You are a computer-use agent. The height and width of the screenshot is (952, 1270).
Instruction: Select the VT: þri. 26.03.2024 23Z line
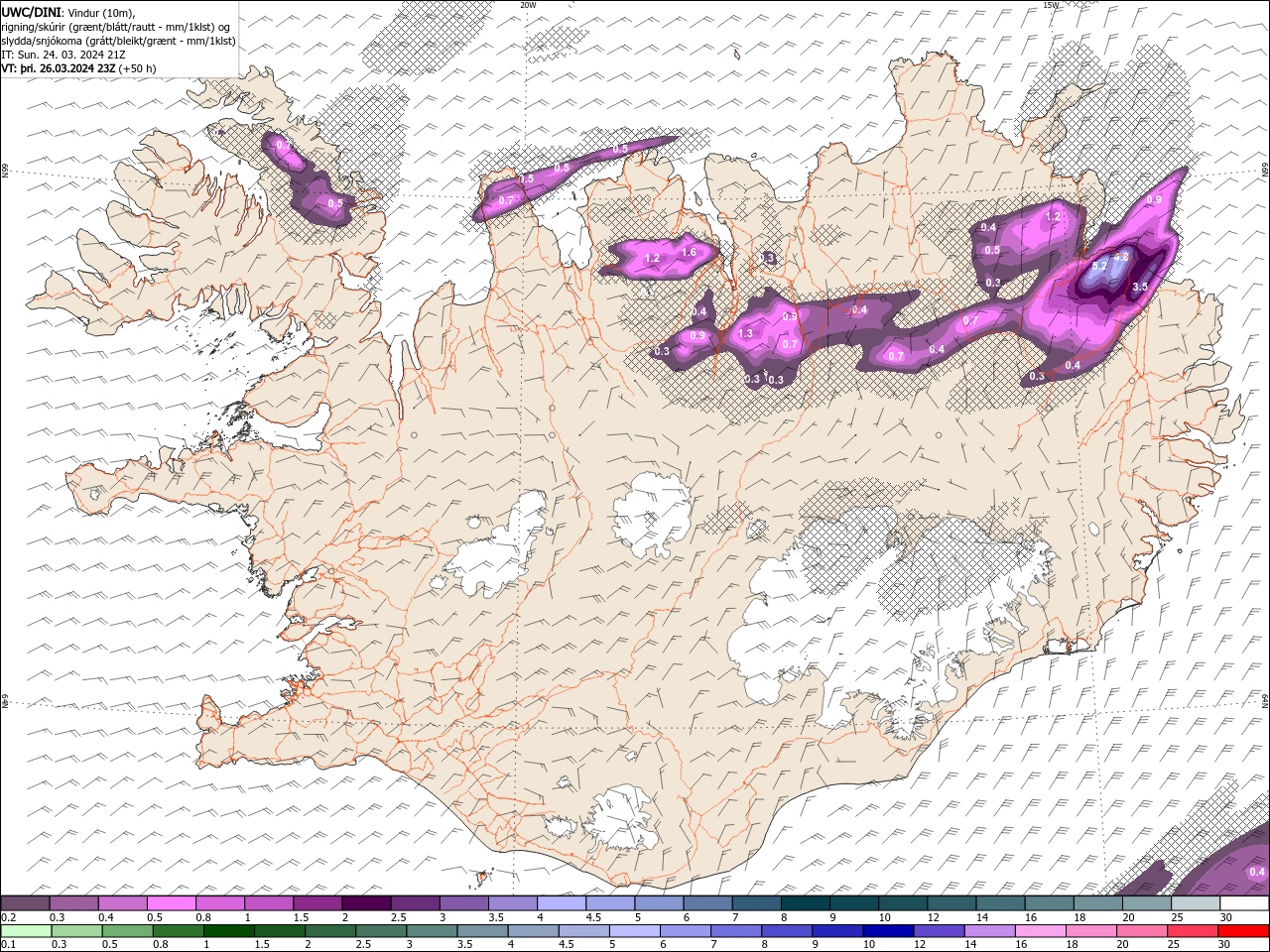coord(59,68)
